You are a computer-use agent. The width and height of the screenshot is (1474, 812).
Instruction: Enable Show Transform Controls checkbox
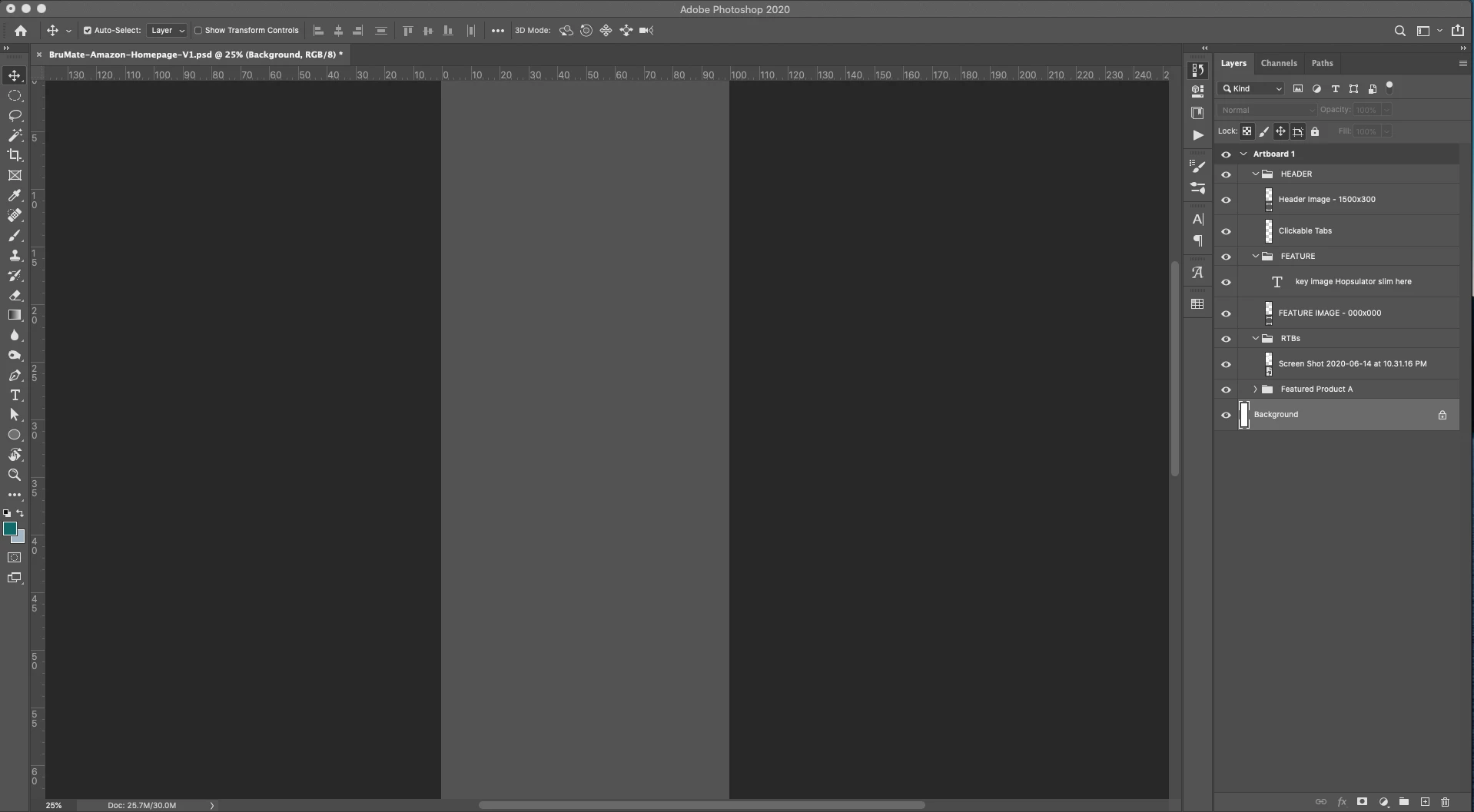click(198, 31)
